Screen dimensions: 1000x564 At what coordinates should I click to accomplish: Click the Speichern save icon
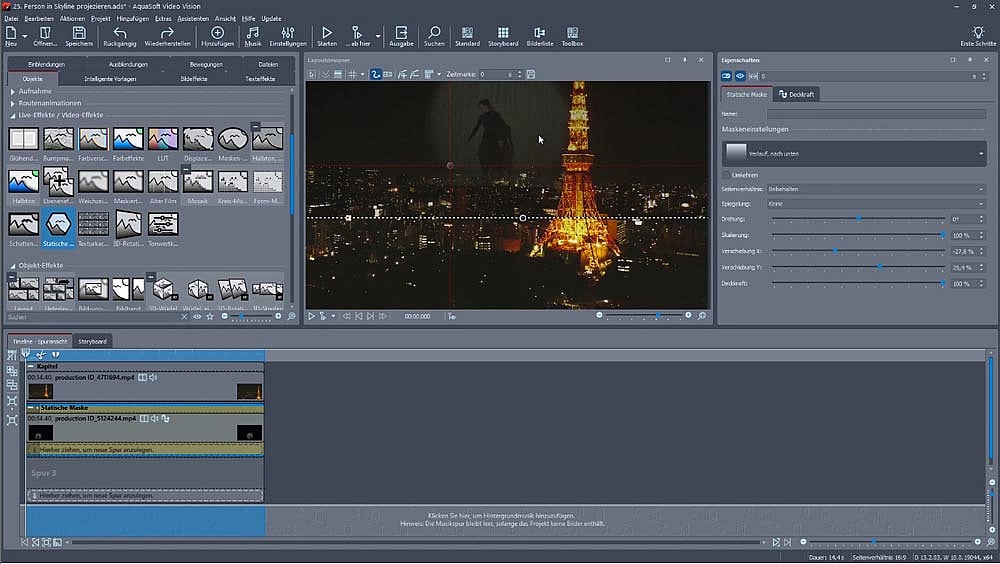pos(78,34)
